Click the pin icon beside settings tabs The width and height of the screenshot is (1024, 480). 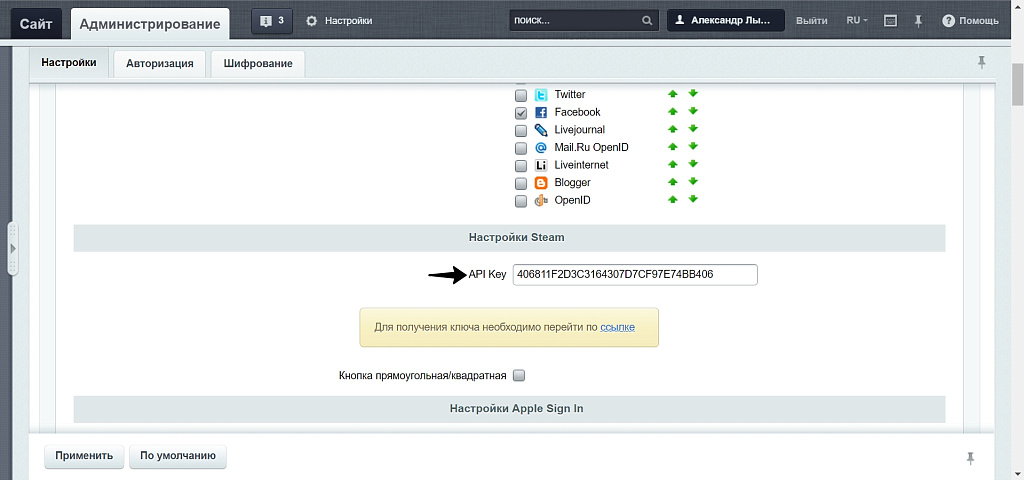coord(981,62)
